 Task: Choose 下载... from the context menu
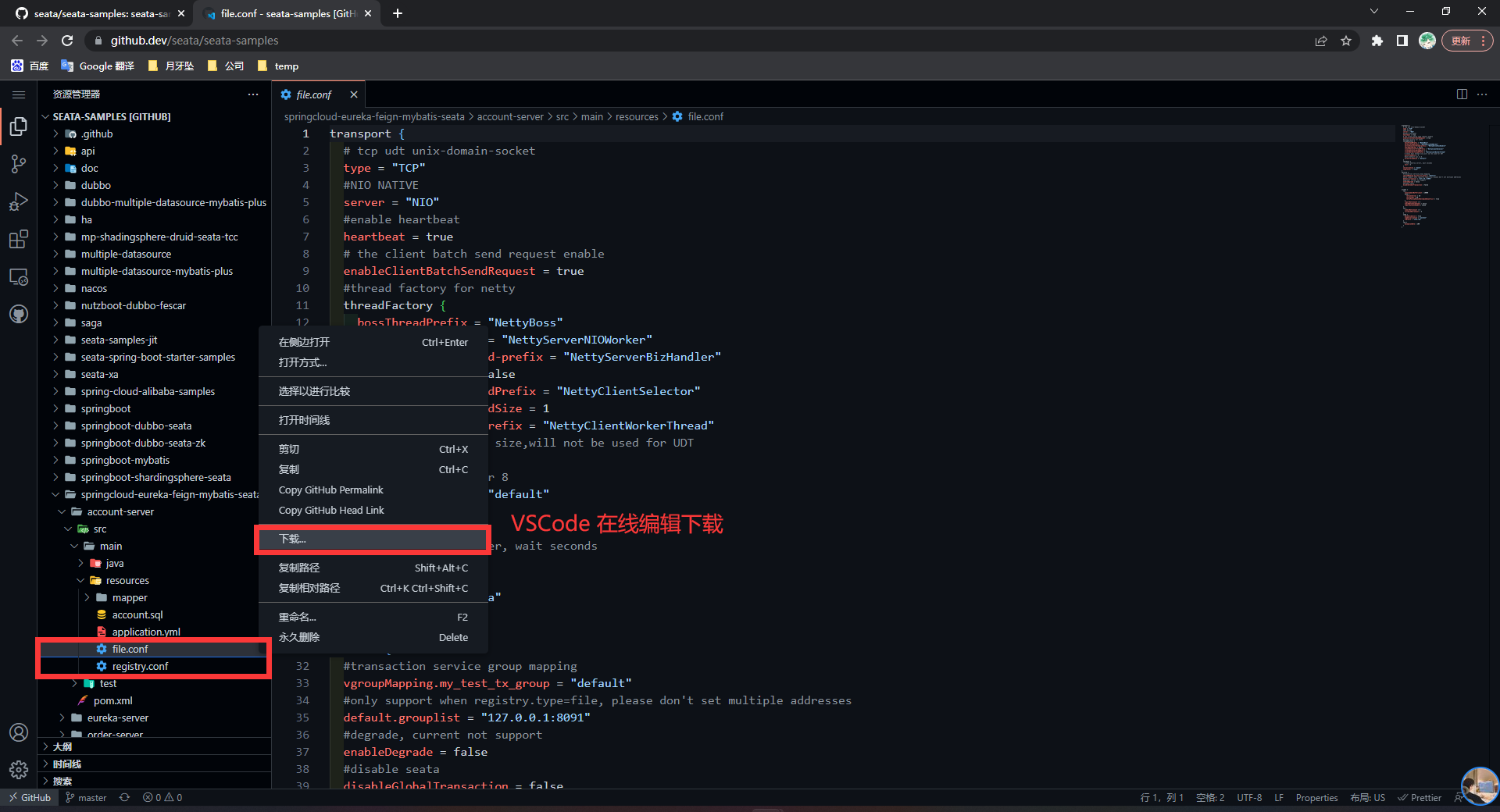click(373, 539)
